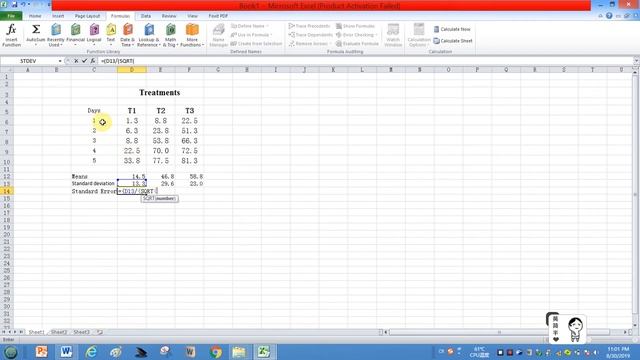Screen dimensions: 640x360
Task: Open Lookup & Reference functions
Action: (149, 35)
